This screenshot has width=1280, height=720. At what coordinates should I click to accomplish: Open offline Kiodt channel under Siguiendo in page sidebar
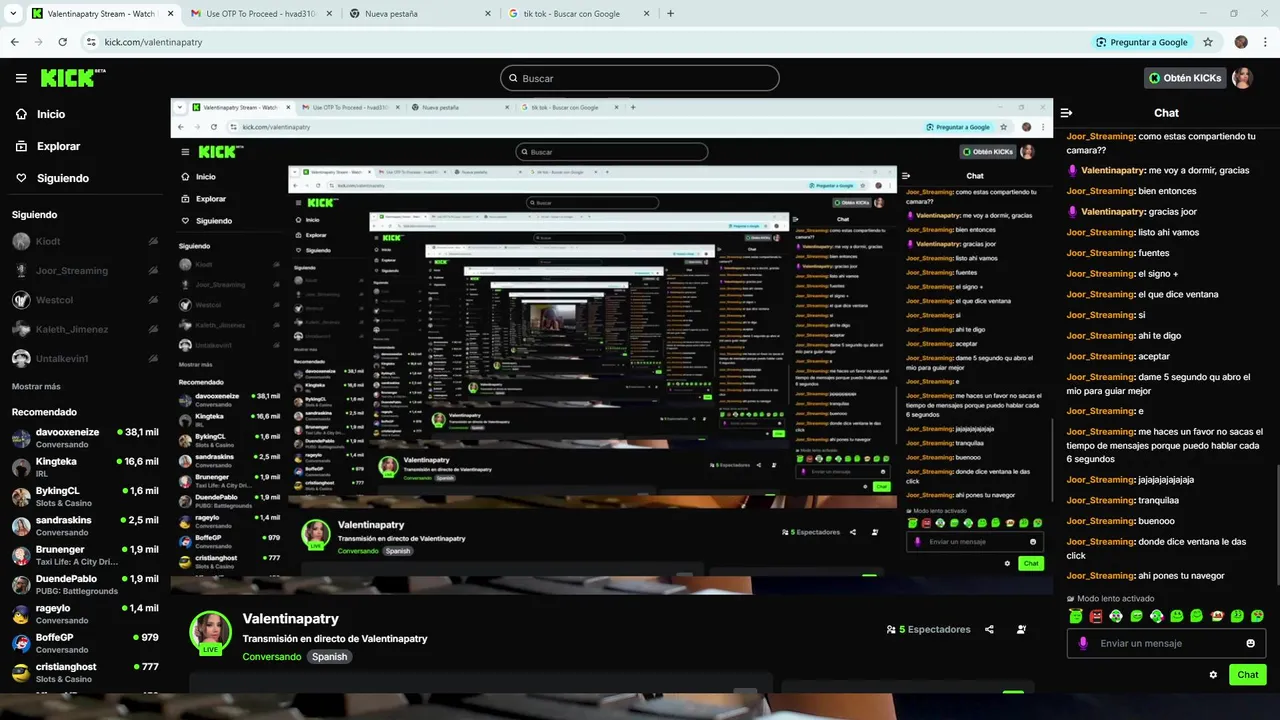pyautogui.click(x=85, y=241)
